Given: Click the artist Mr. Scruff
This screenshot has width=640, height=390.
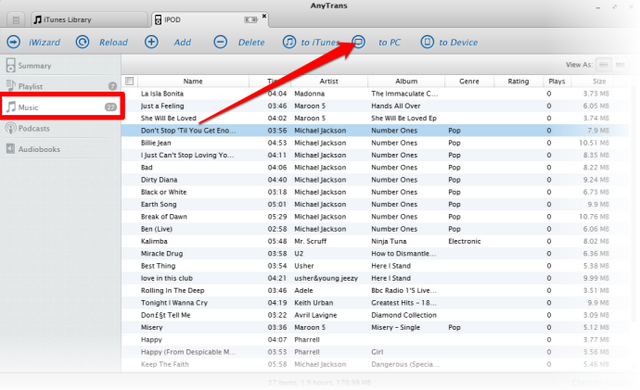Looking at the screenshot, I should tap(310, 241).
